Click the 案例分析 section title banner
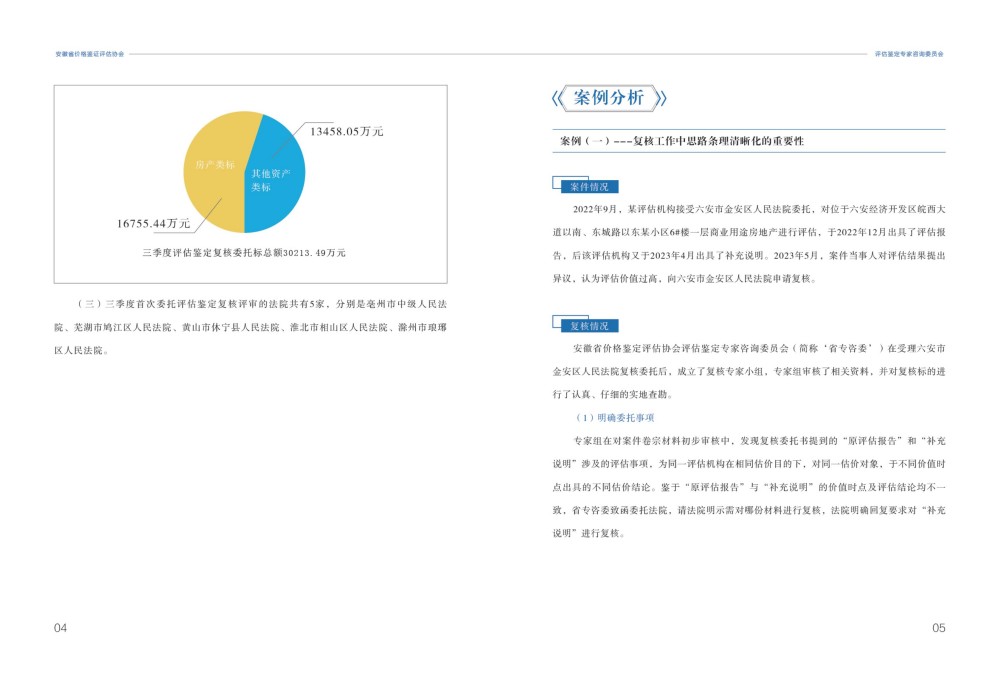The height and width of the screenshot is (682, 1000). pos(609,98)
